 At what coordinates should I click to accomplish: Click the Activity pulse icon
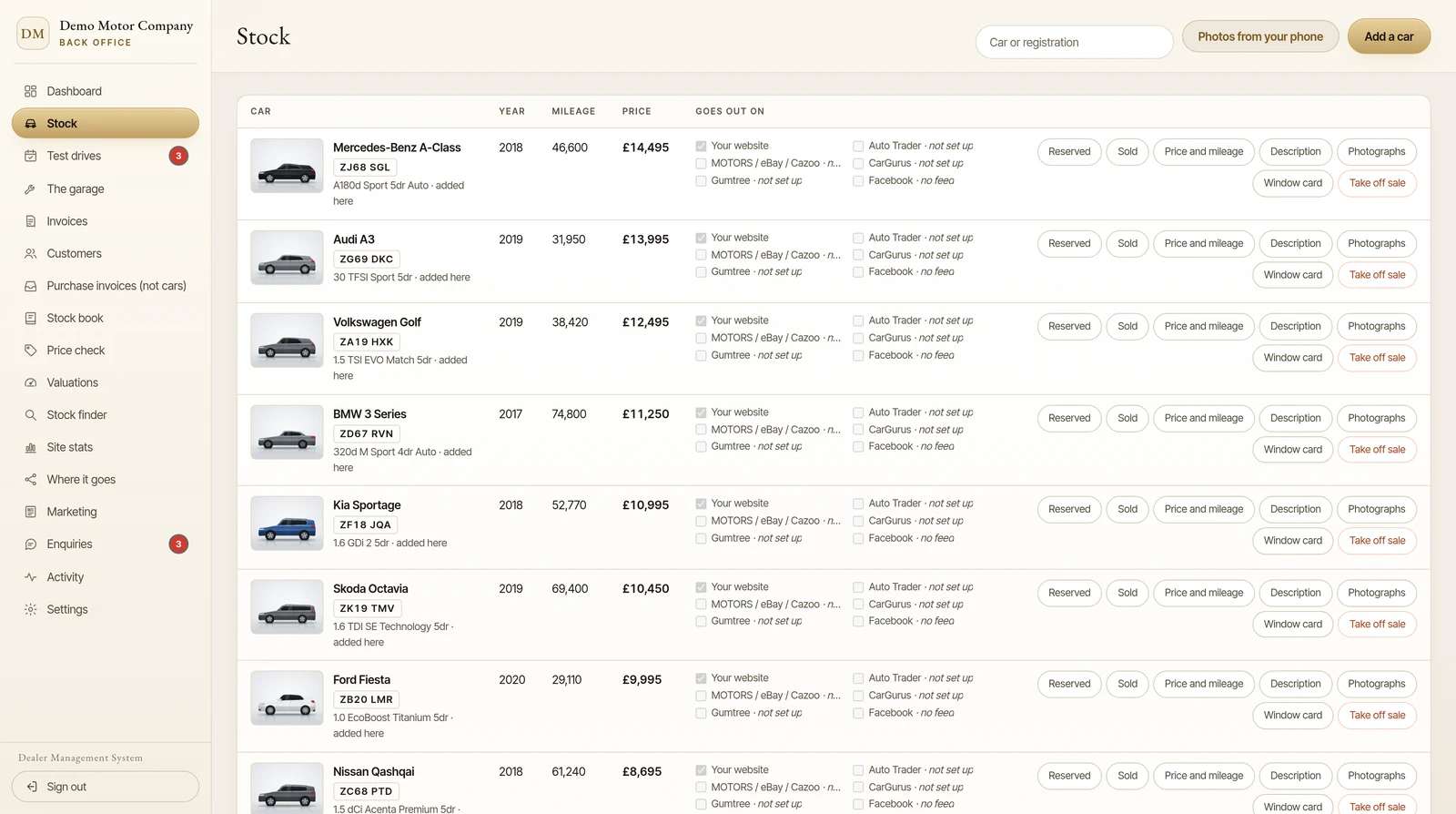point(30,577)
